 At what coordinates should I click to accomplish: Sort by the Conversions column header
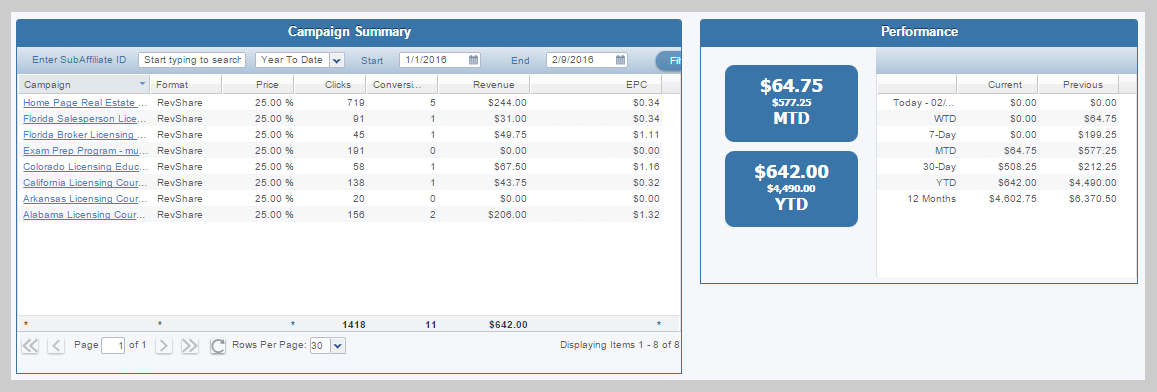401,84
